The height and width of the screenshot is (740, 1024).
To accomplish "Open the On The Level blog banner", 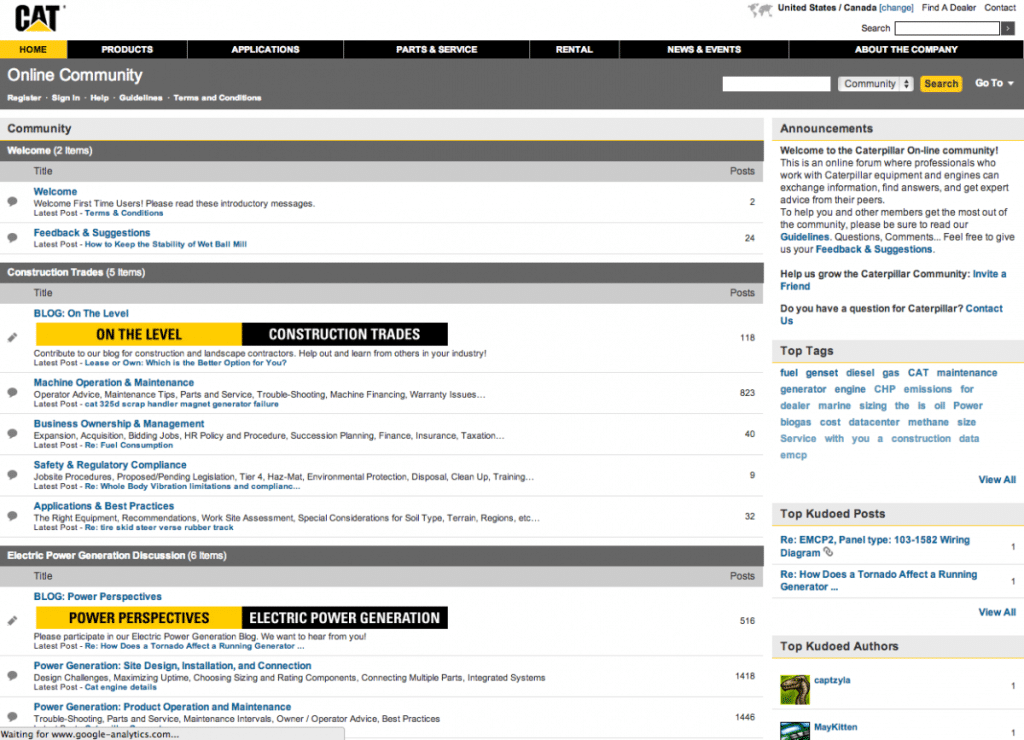I will point(242,334).
